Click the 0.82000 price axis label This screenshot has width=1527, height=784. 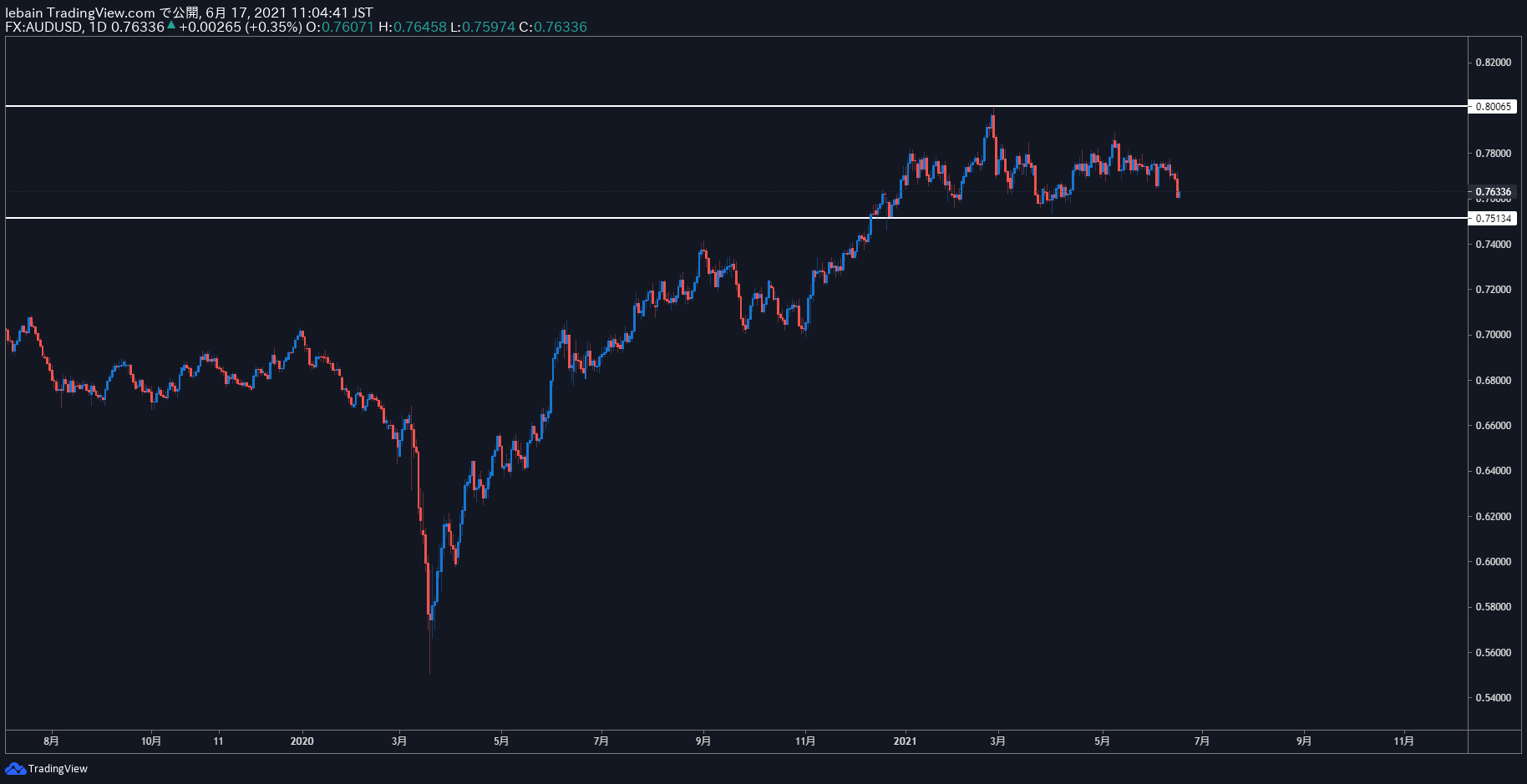pyautogui.click(x=1493, y=62)
